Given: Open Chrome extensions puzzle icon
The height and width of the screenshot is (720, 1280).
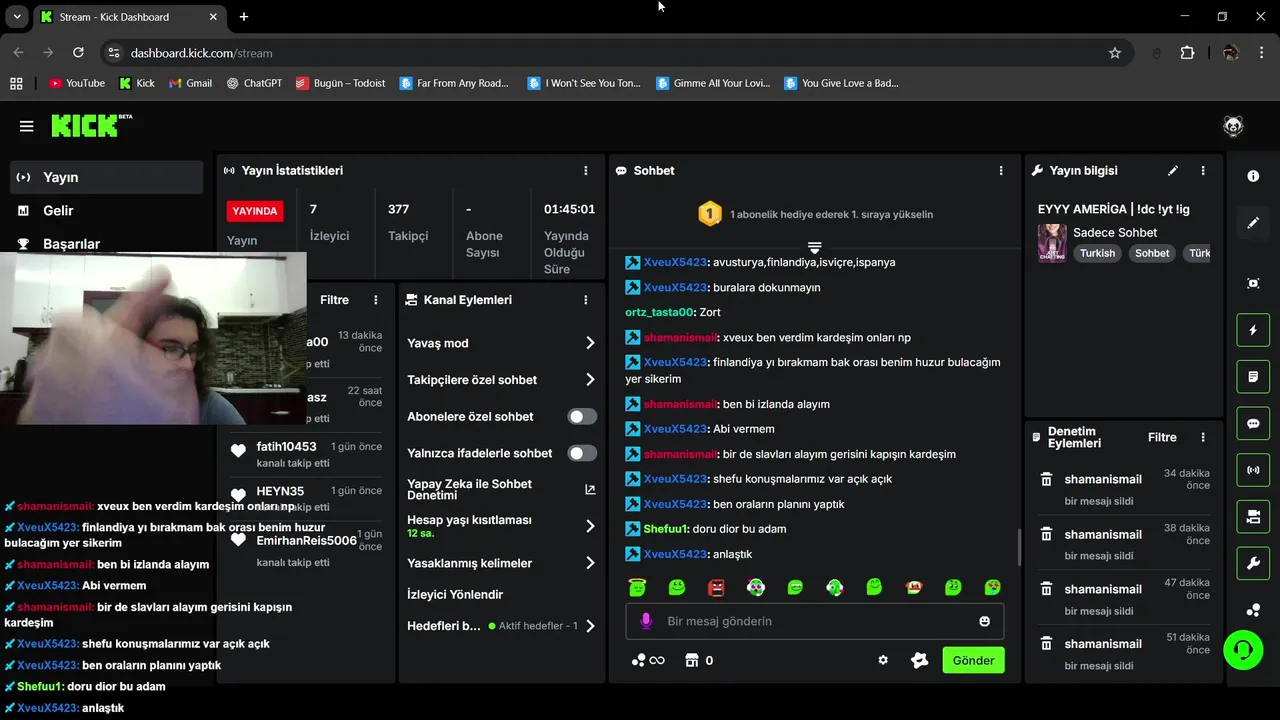Looking at the screenshot, I should click(1187, 53).
